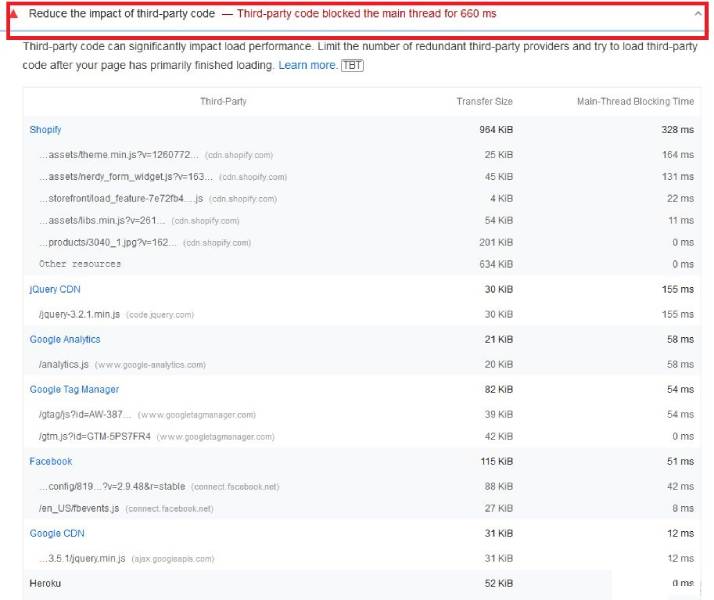The width and height of the screenshot is (714, 600).
Task: Click the TBT metric badge
Action: [x=352, y=65]
